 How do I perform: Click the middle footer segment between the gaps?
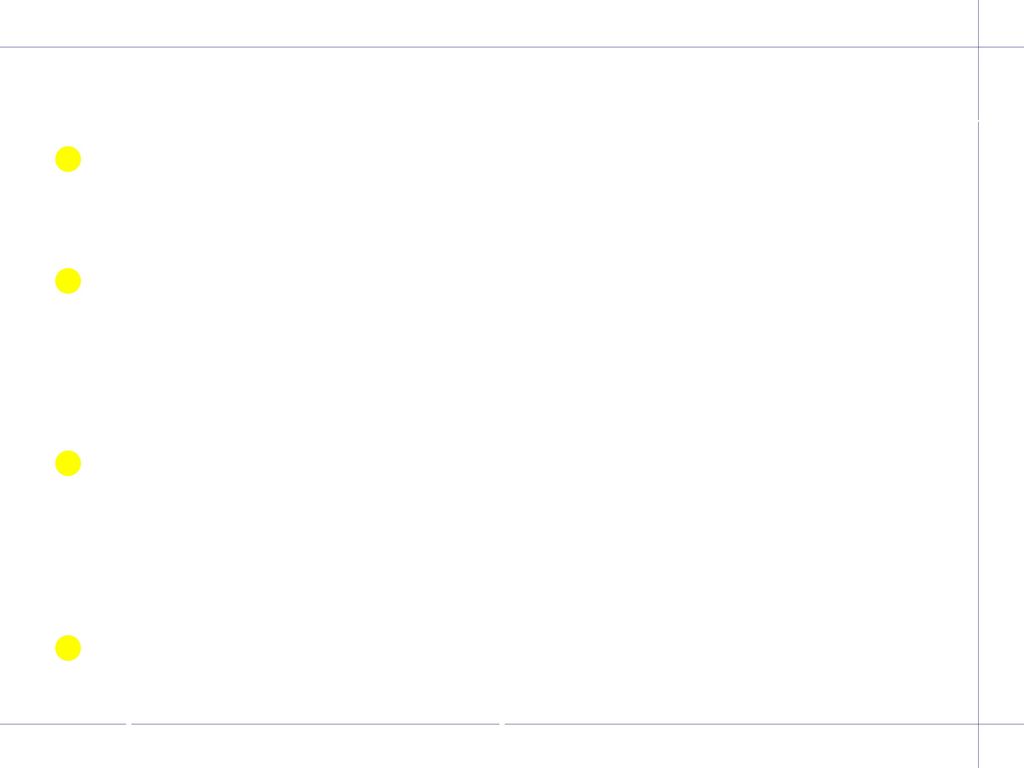[315, 724]
